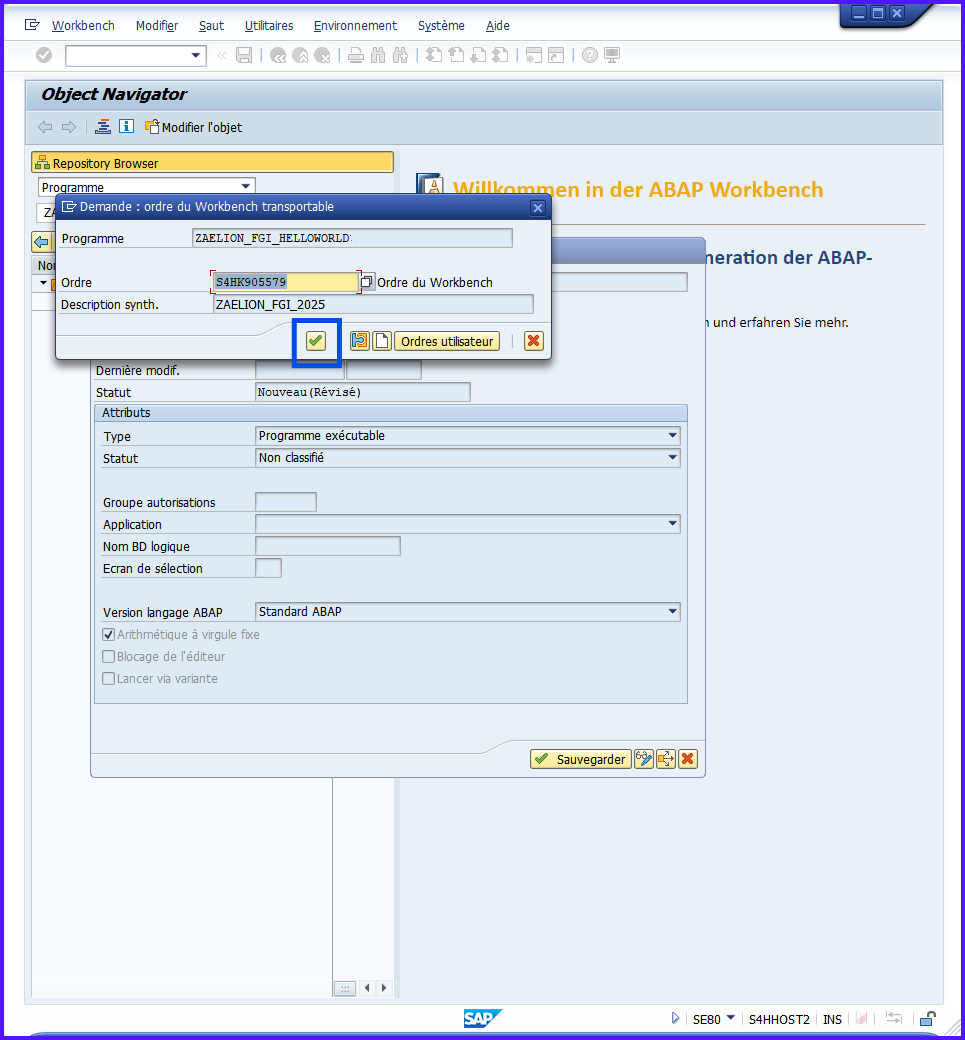The height and width of the screenshot is (1040, 965).
Task: Click the horizontal scroll right arrow
Action: tap(383, 988)
